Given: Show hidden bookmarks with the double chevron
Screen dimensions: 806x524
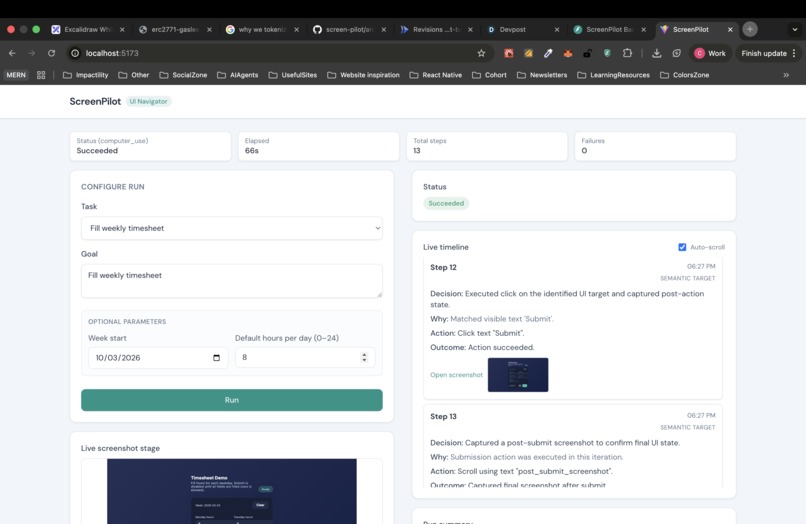Looking at the screenshot, I should click(786, 75).
